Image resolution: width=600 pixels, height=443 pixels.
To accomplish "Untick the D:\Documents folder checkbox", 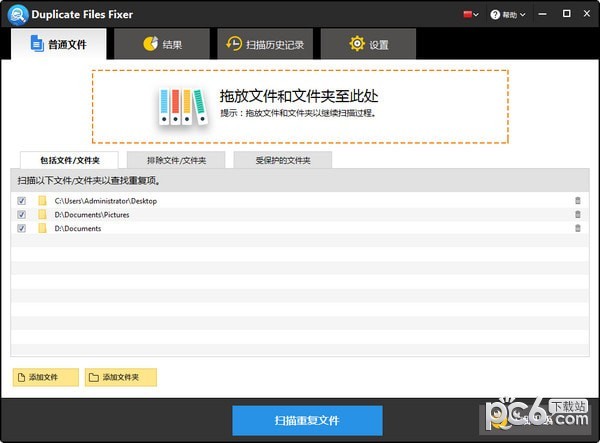I will [22, 228].
